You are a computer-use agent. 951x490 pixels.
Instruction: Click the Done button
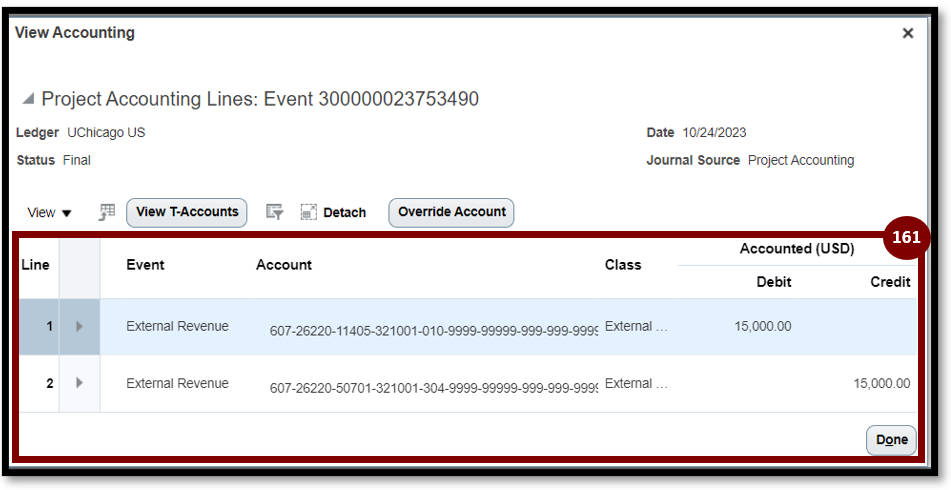tap(891, 440)
